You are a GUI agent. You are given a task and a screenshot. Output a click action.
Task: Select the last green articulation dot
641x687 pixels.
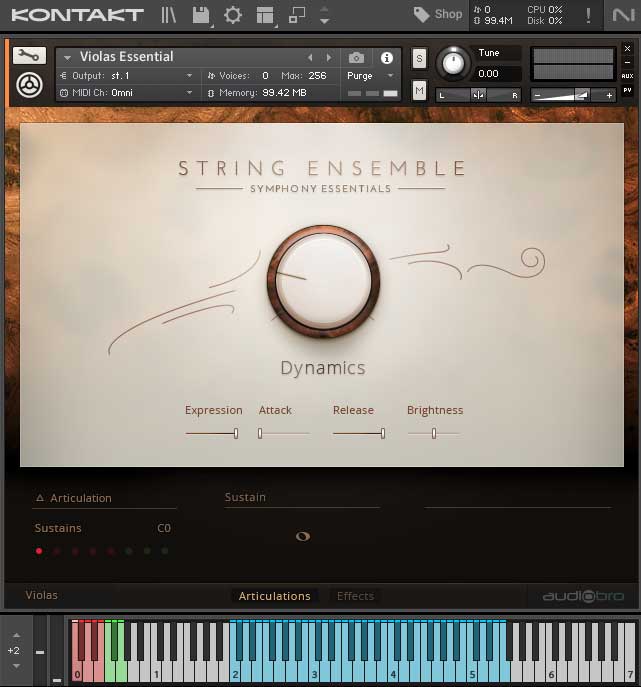pos(165,551)
